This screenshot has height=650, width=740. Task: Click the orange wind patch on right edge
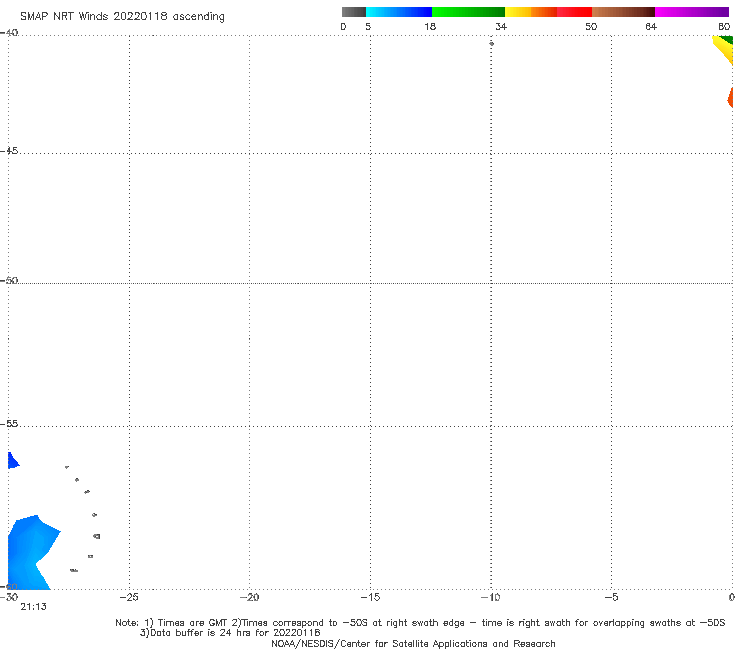click(x=731, y=98)
